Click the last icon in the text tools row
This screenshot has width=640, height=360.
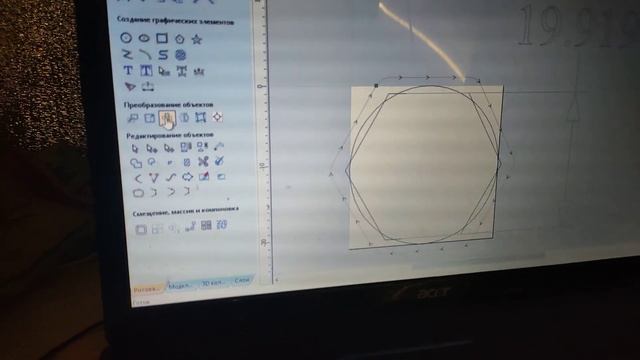coord(199,72)
